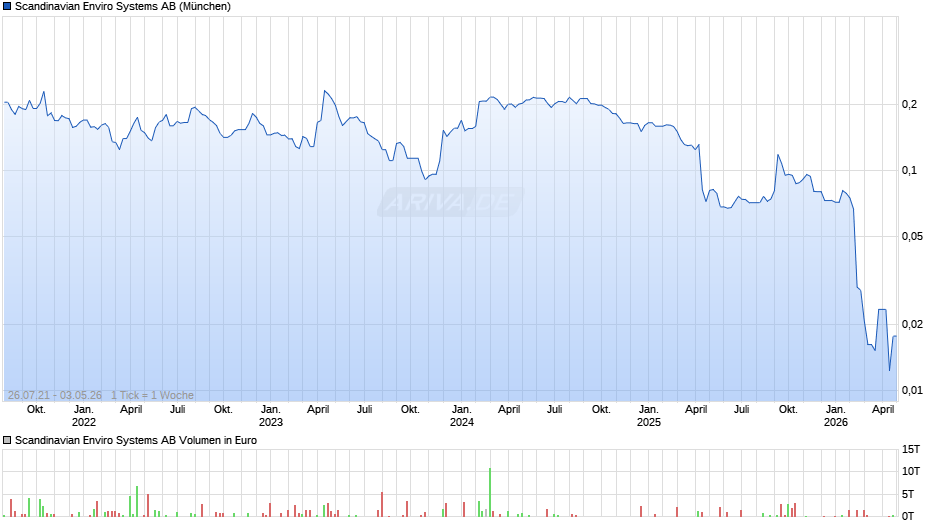
Task: Click the 0,02 price axis label
Action: coord(912,324)
